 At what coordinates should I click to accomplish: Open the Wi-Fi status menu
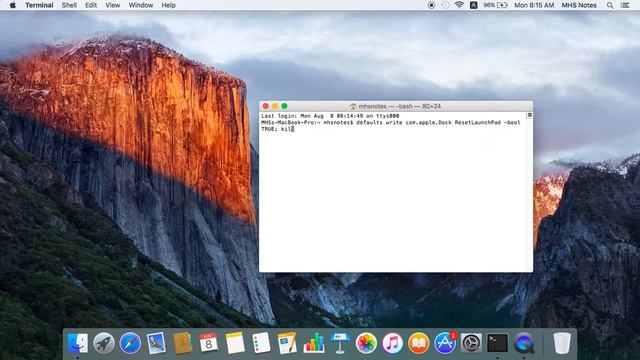(x=459, y=5)
